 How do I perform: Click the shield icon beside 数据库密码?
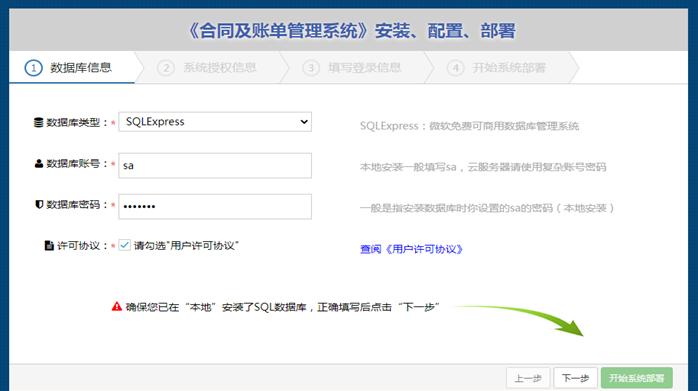coord(39,204)
